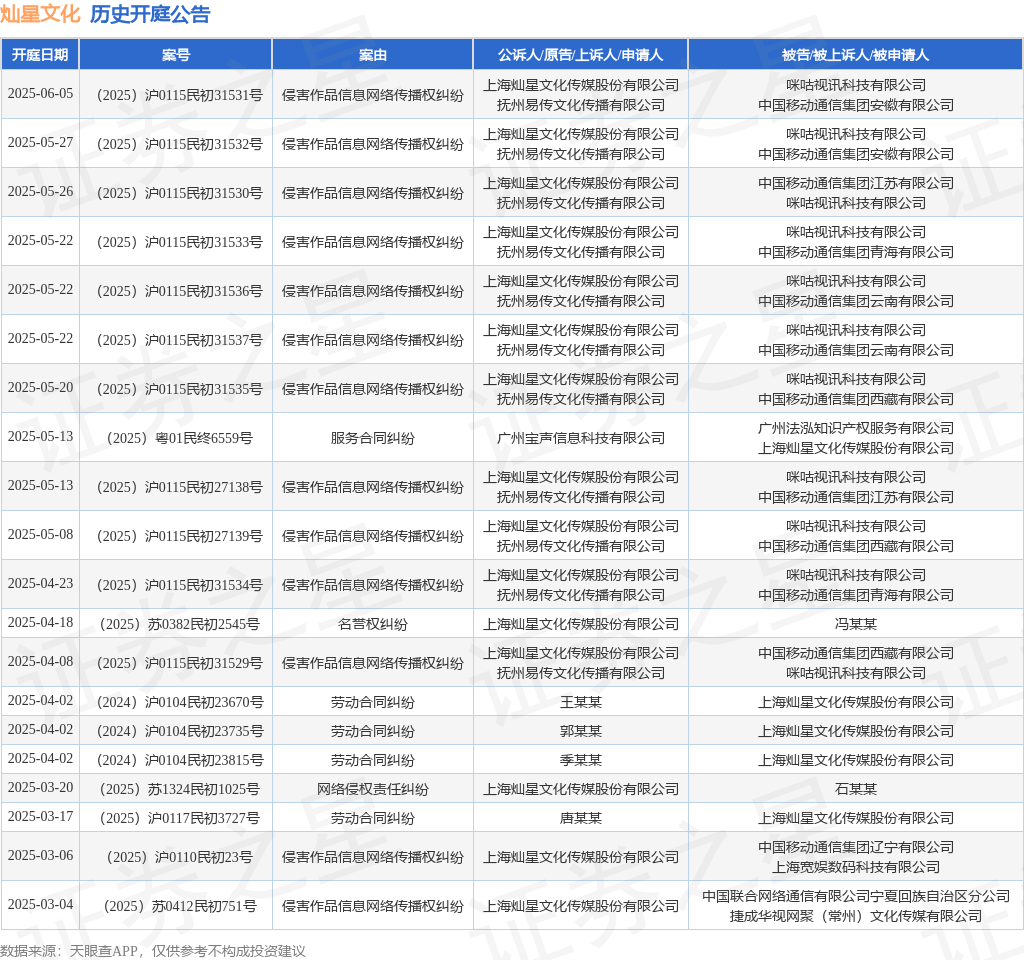Click defendant 捷成华视网聚（常州）文化传媒有限公司
1024x960 pixels.
click(856, 916)
